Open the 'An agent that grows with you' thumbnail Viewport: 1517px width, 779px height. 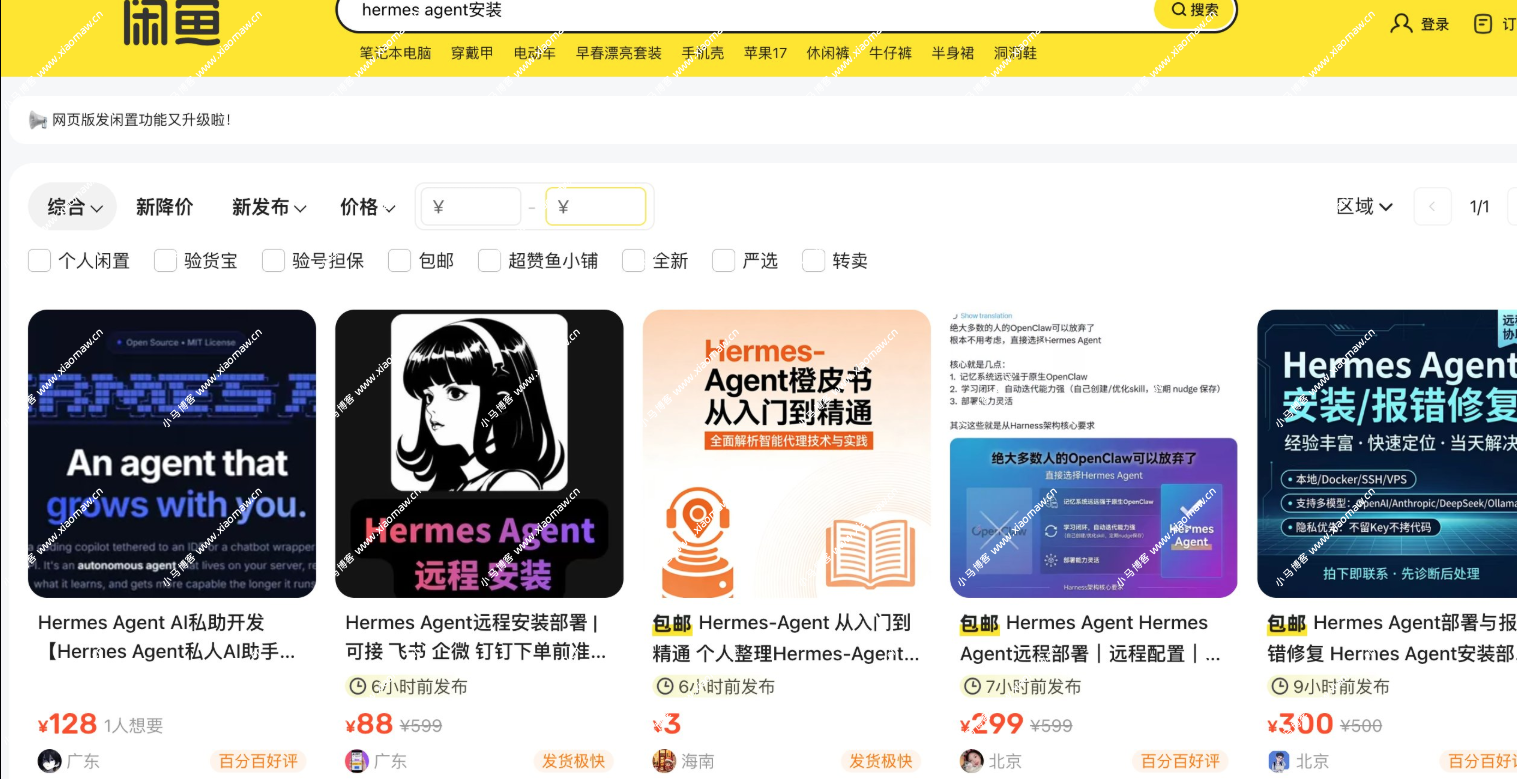[172, 454]
